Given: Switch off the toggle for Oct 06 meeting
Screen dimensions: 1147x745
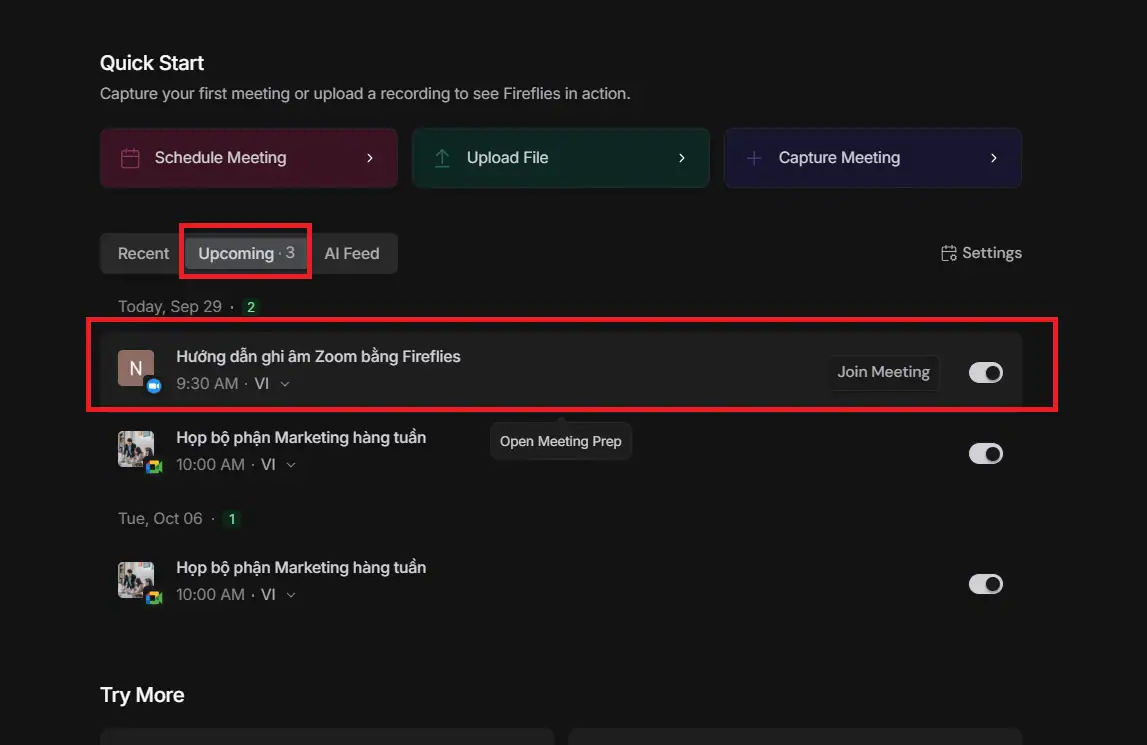Looking at the screenshot, I should [x=985, y=584].
